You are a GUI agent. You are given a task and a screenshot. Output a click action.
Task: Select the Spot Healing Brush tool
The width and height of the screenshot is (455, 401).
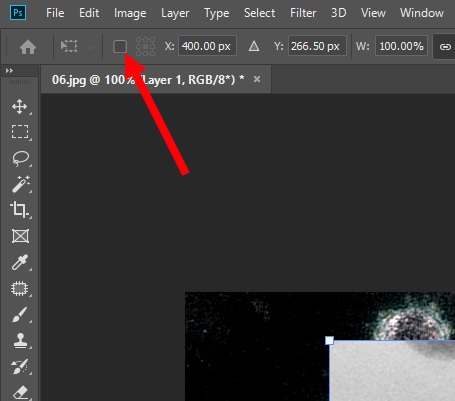[20, 288]
